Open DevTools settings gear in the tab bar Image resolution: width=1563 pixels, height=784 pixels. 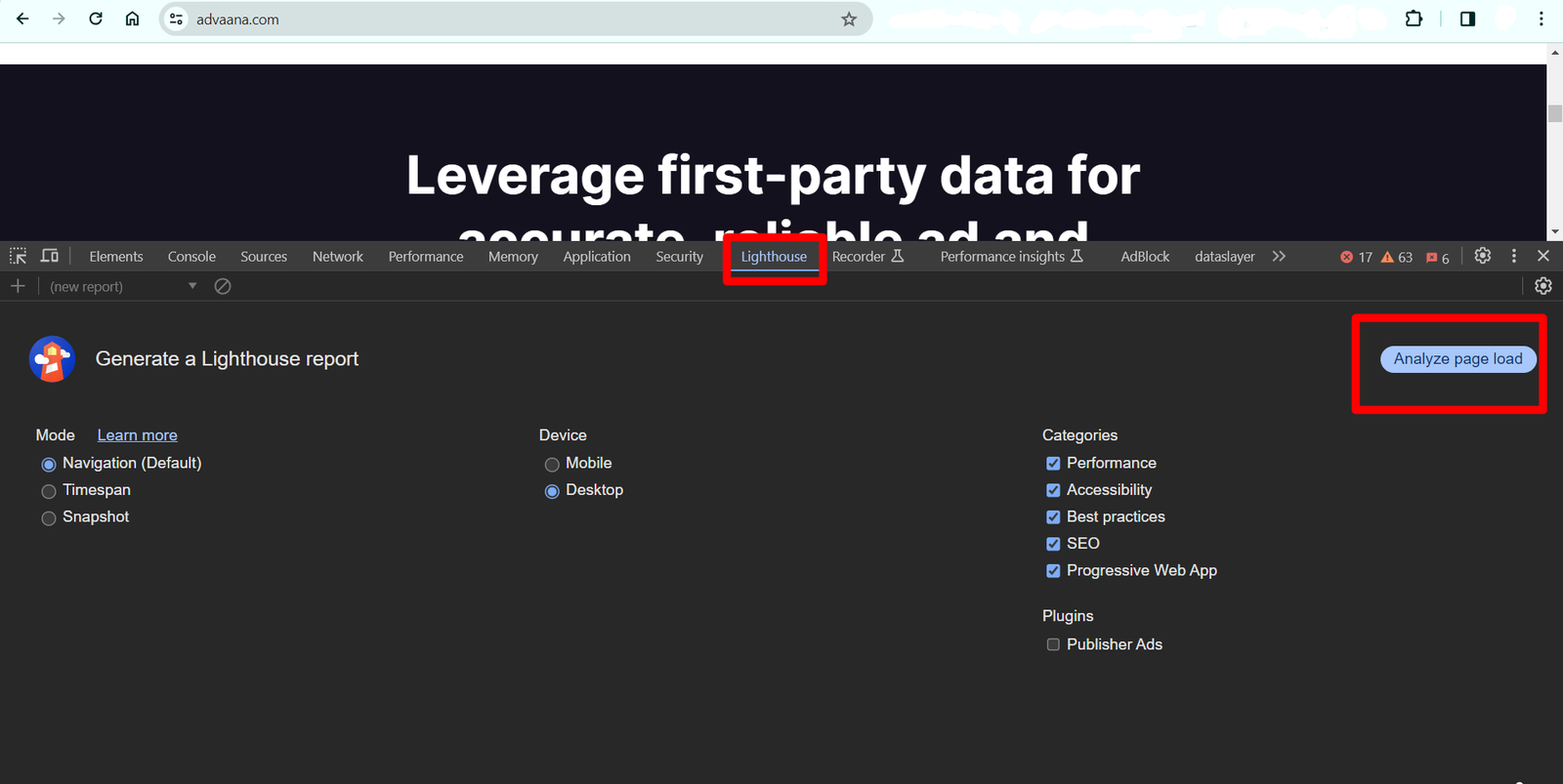click(x=1483, y=256)
